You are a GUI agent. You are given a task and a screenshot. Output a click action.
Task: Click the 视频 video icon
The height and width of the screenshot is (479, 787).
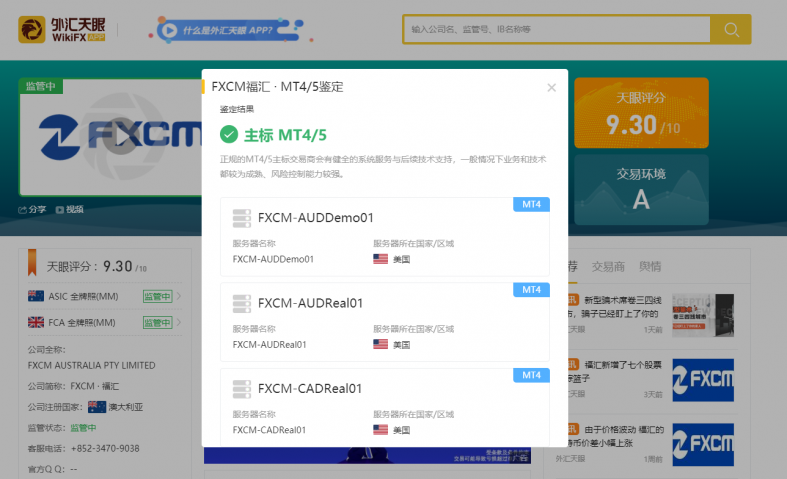tap(60, 210)
